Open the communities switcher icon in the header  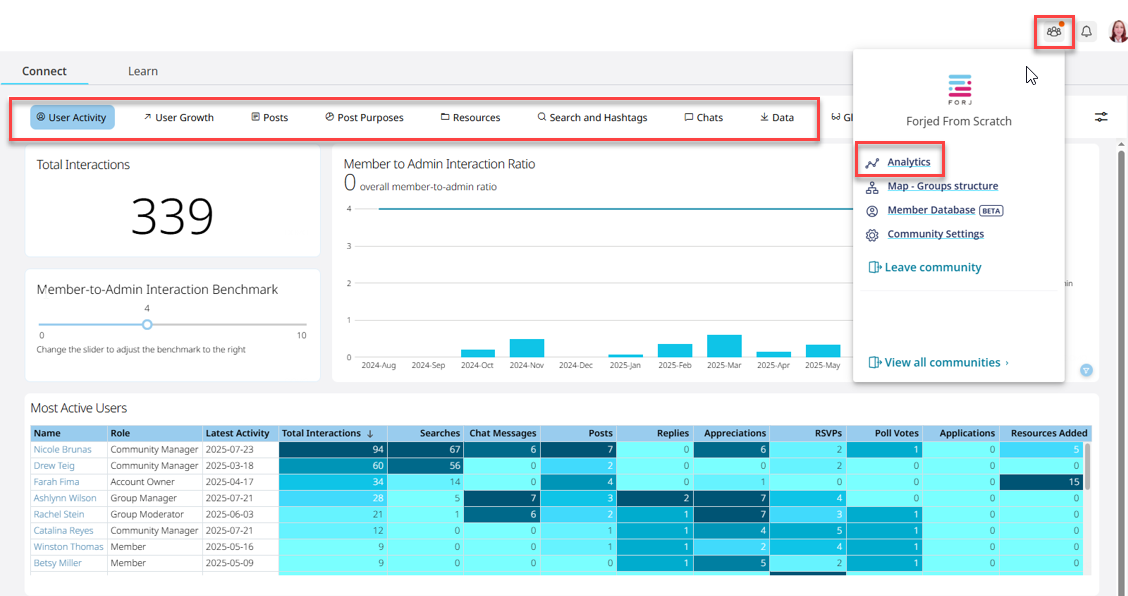(1054, 32)
